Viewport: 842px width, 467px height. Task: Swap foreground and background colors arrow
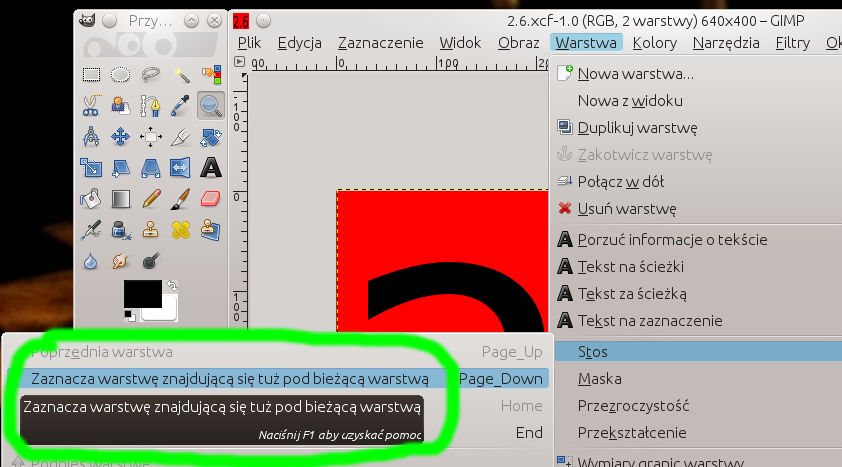[x=171, y=285]
